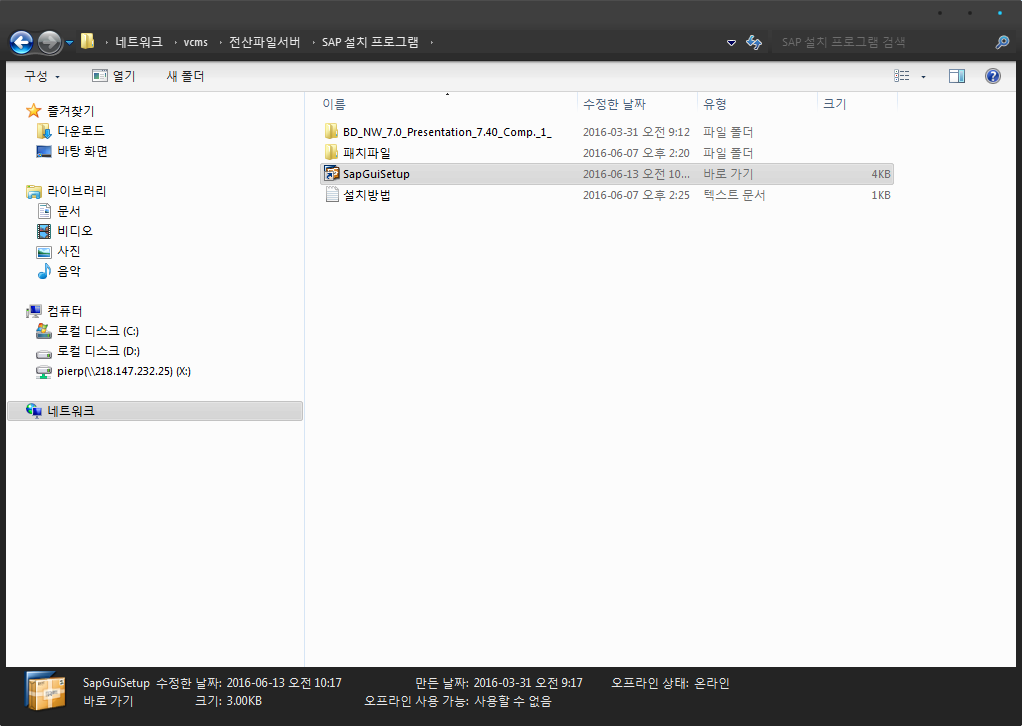Open the address bar history dropdown
Image resolution: width=1022 pixels, height=726 pixels.
[731, 43]
